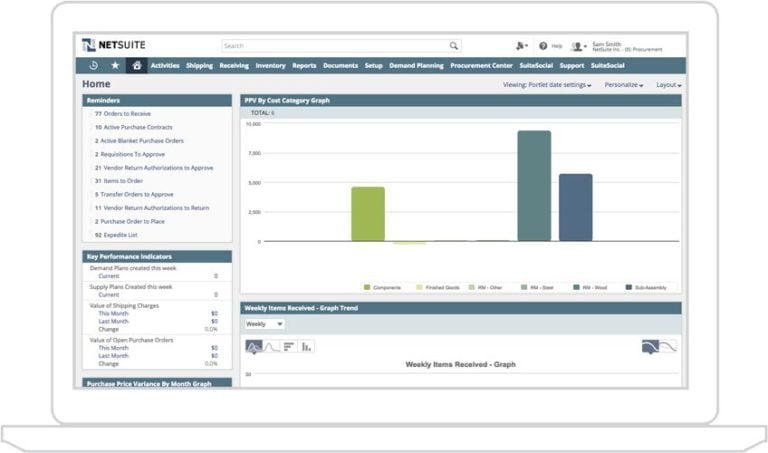Open the Recent Records clock icon
This screenshot has width=768, height=453.
(x=93, y=65)
